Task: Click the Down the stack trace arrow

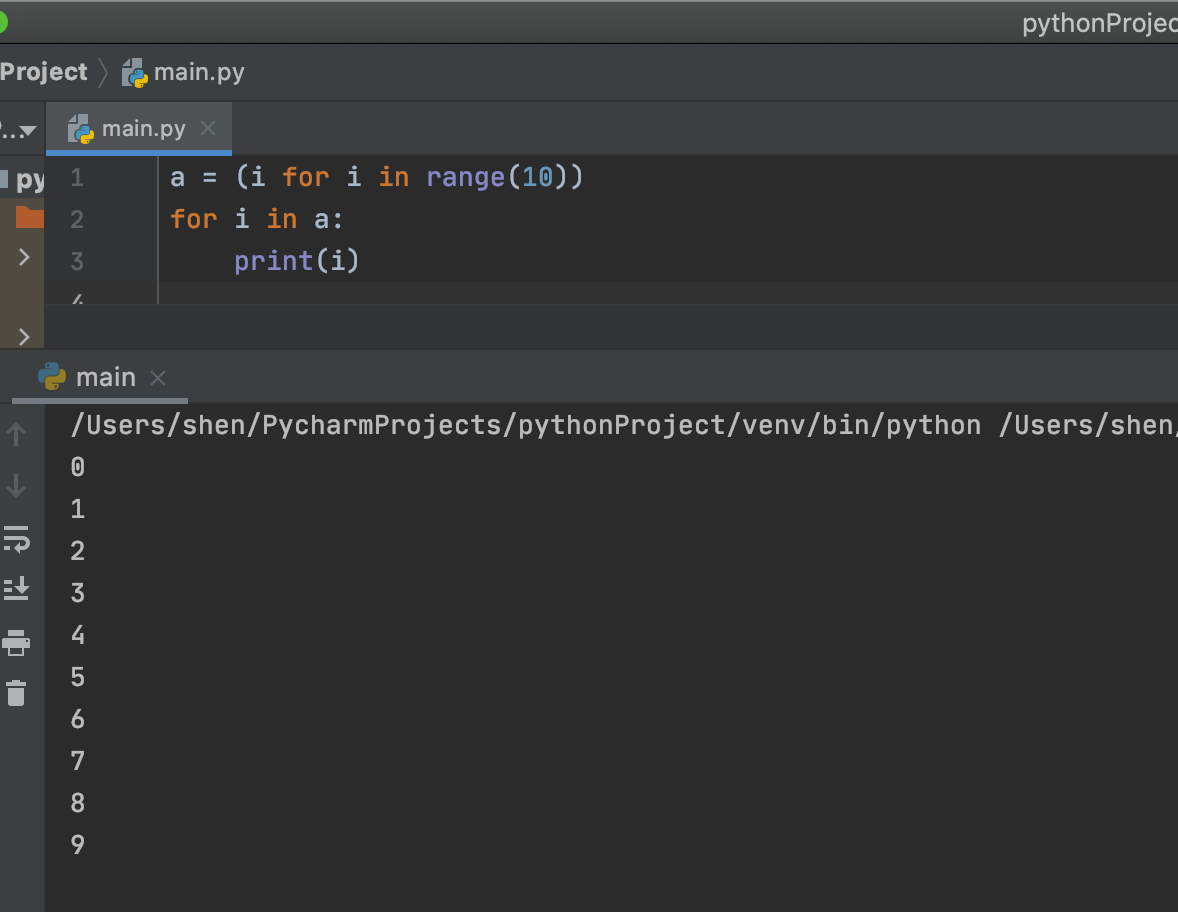Action: 16,486
